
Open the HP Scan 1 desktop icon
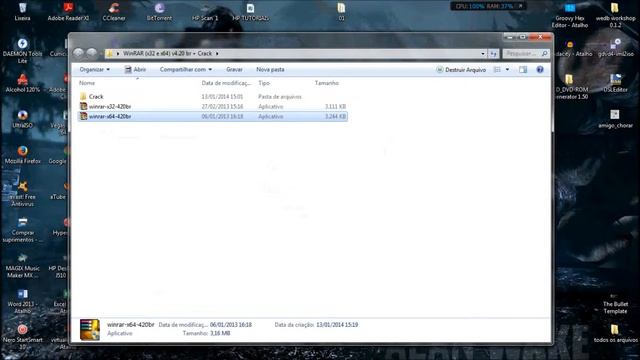point(205,11)
